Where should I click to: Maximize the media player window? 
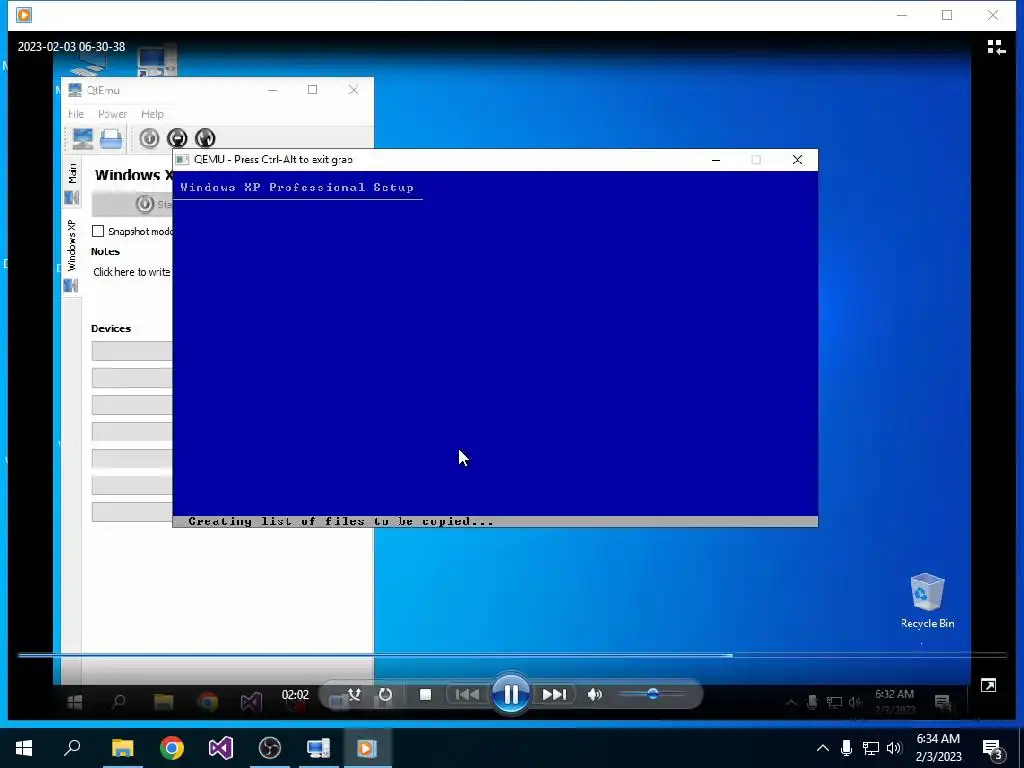947,15
